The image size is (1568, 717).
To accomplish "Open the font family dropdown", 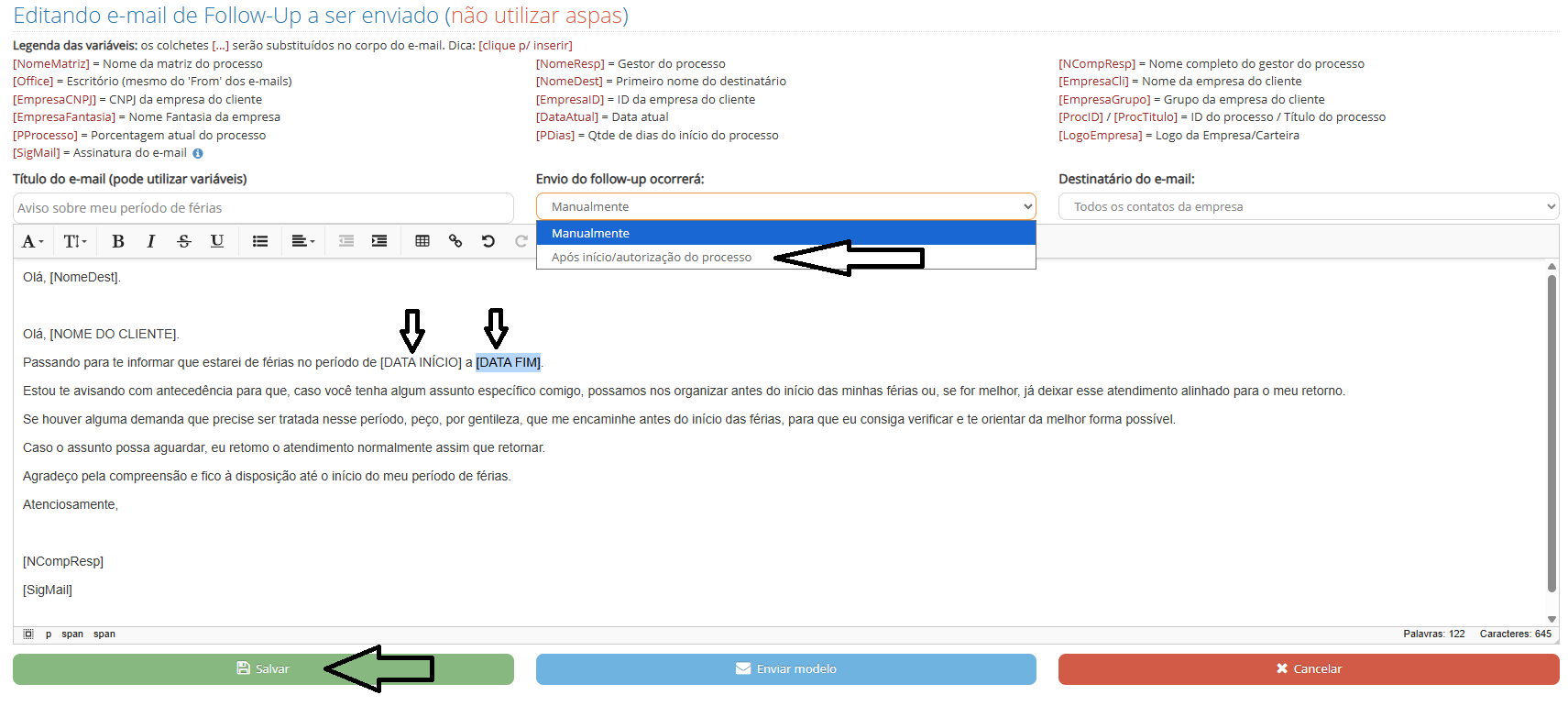I will click(32, 241).
